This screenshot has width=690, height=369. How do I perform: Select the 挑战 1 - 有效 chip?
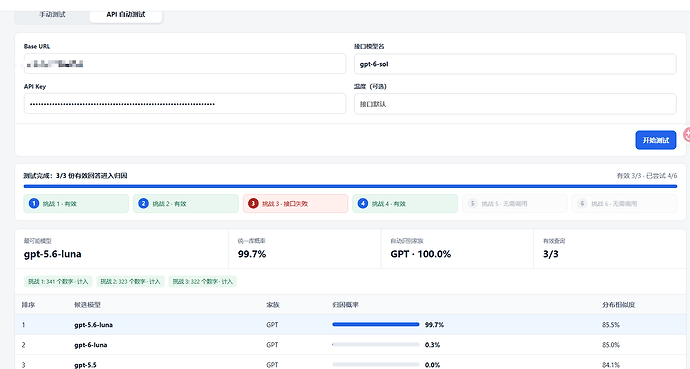[76, 204]
